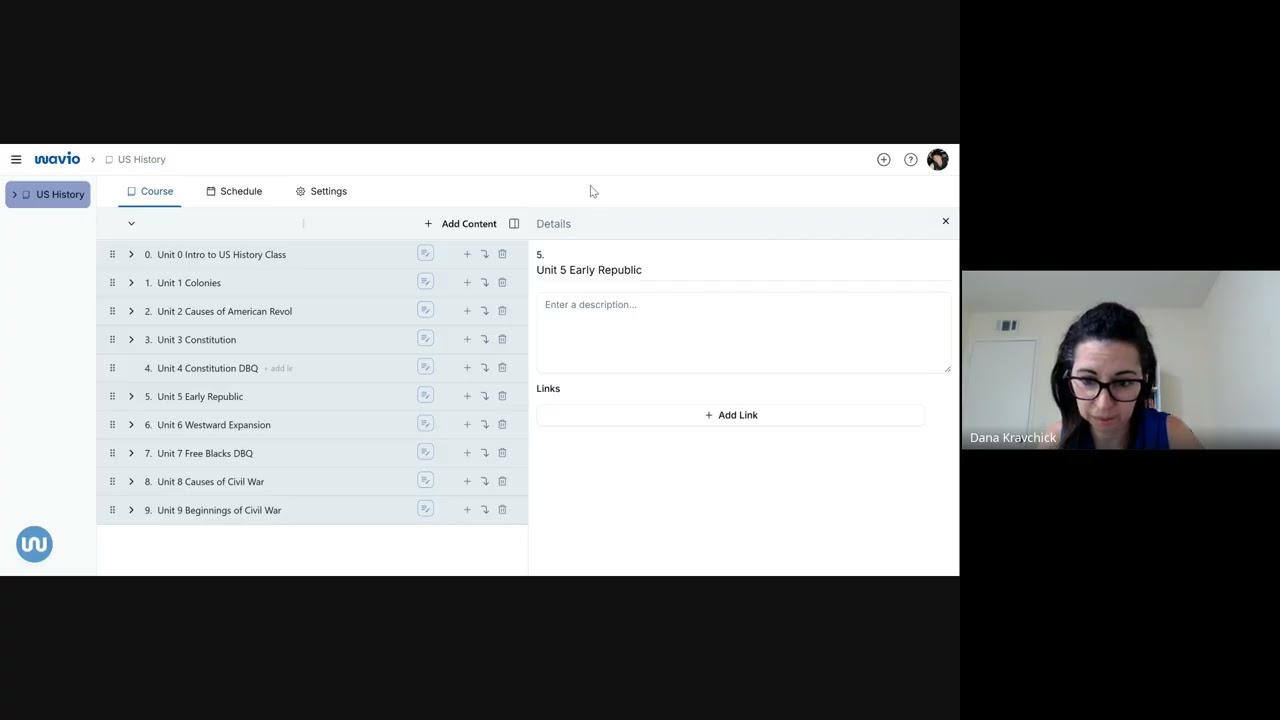Click the indent arrow for Unit 1 Colonies
Viewport: 1280px width, 720px height.
(x=485, y=283)
